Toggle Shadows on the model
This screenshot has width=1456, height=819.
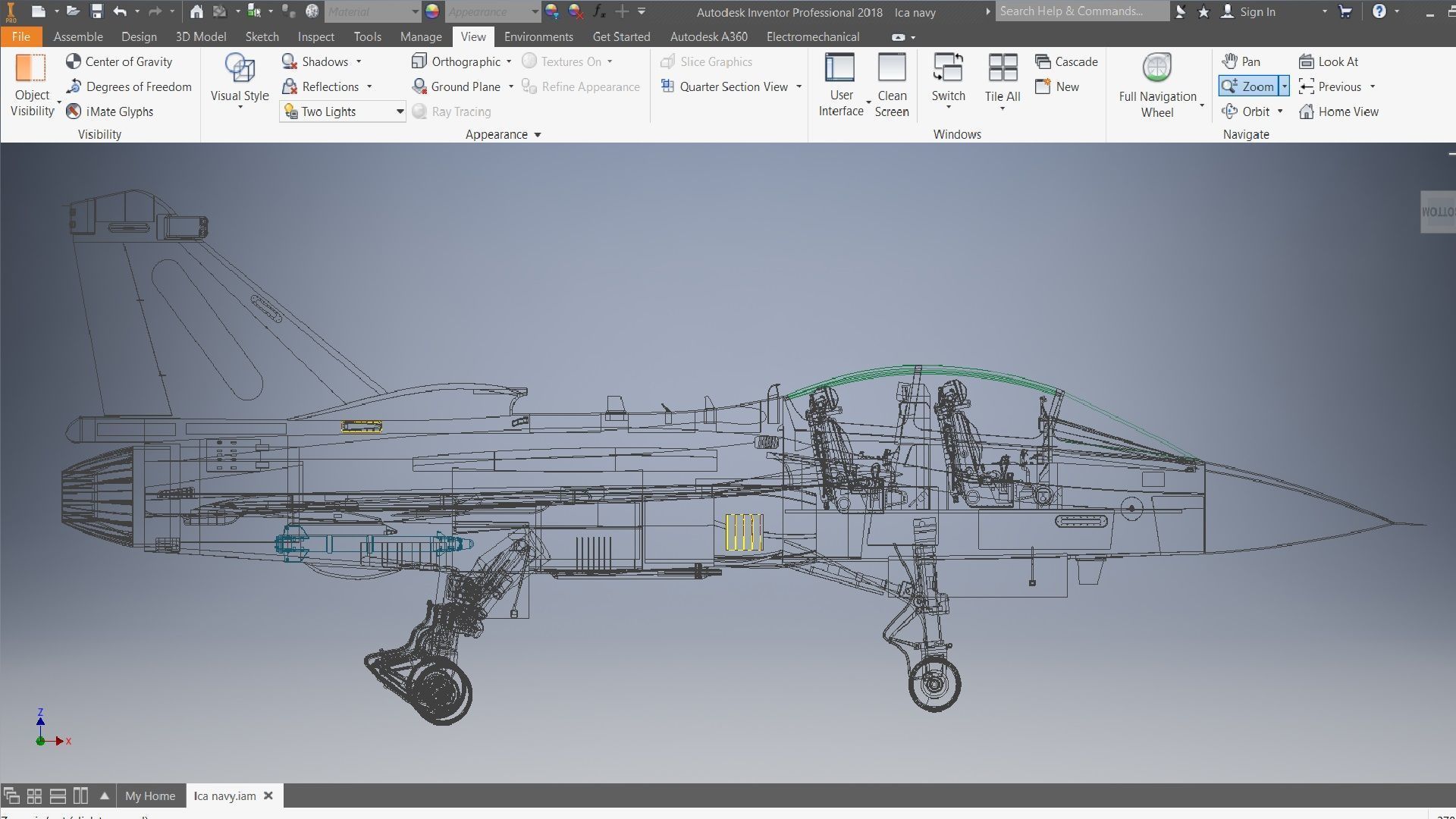[315, 61]
